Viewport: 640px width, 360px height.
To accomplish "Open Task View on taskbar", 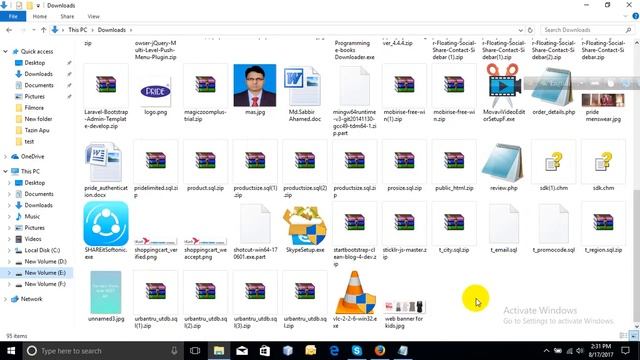I will [x=195, y=351].
